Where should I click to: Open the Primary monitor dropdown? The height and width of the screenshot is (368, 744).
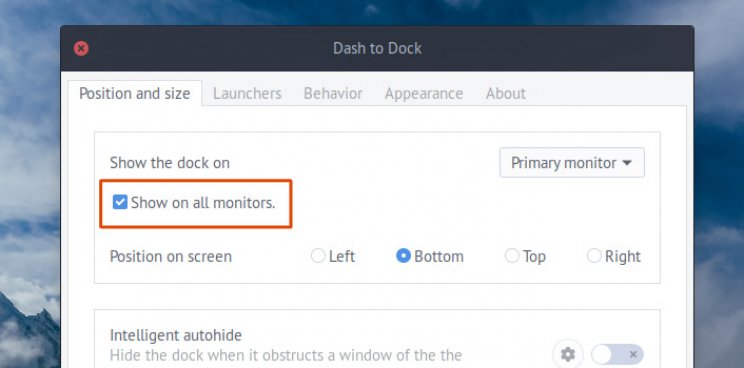pyautogui.click(x=572, y=163)
